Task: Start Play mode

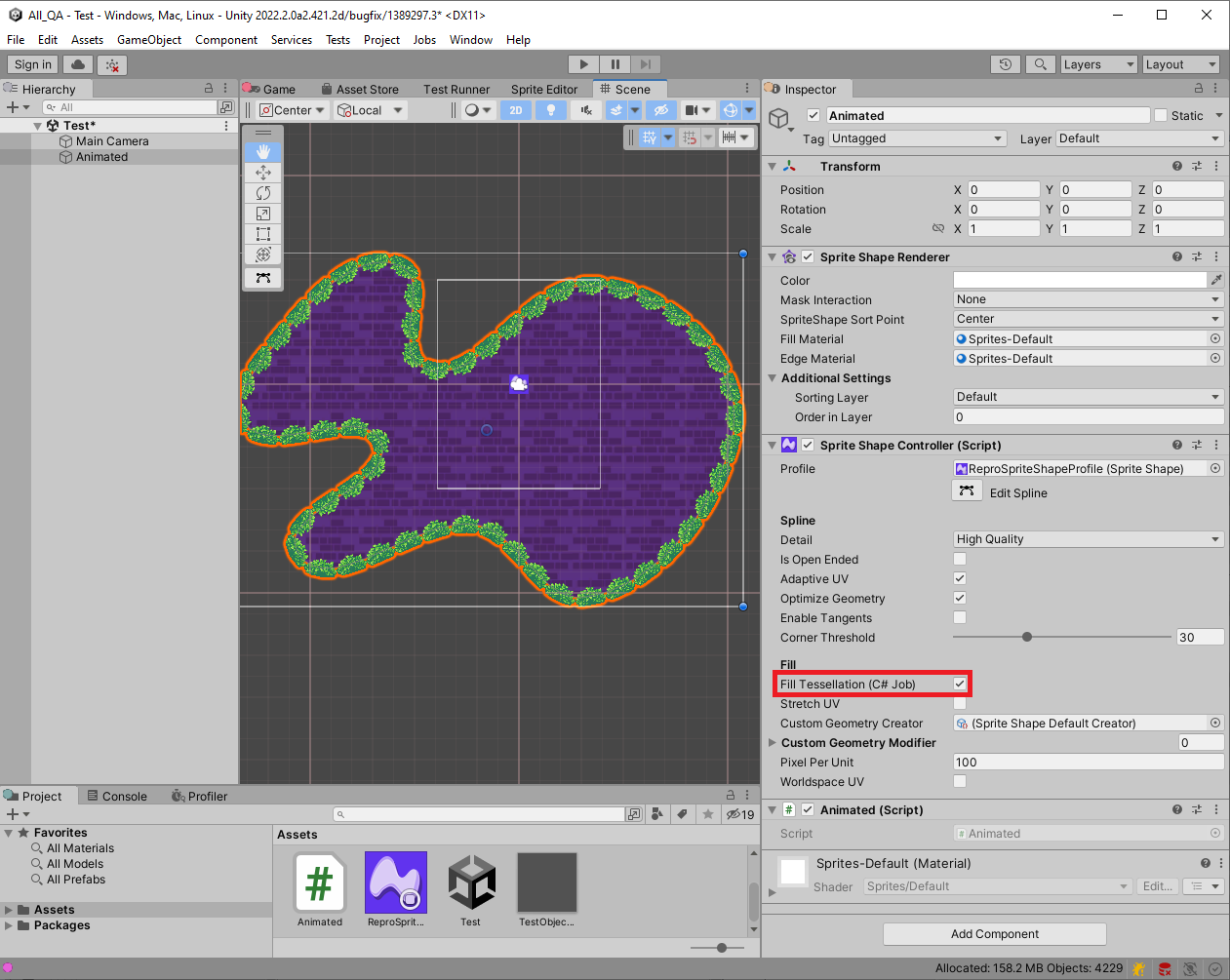Action: pos(583,64)
